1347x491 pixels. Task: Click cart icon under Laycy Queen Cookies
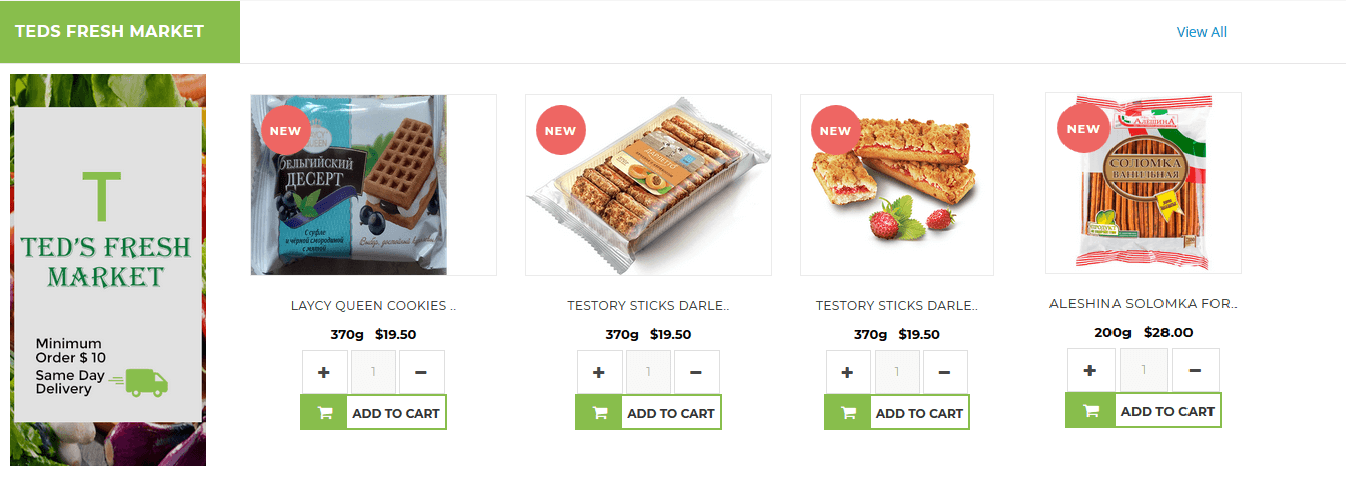[x=324, y=413]
